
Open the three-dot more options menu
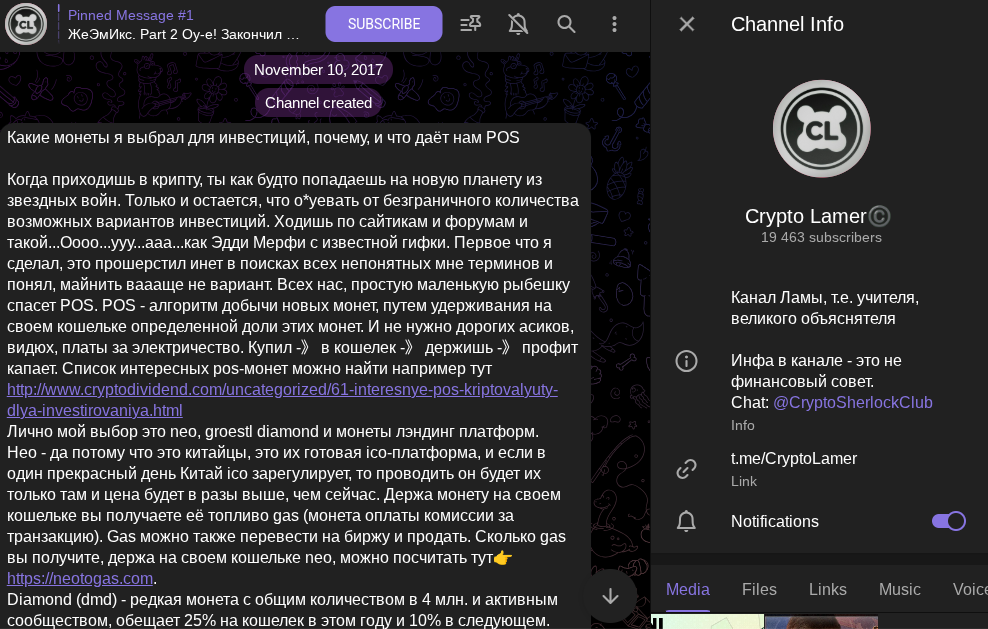point(614,24)
